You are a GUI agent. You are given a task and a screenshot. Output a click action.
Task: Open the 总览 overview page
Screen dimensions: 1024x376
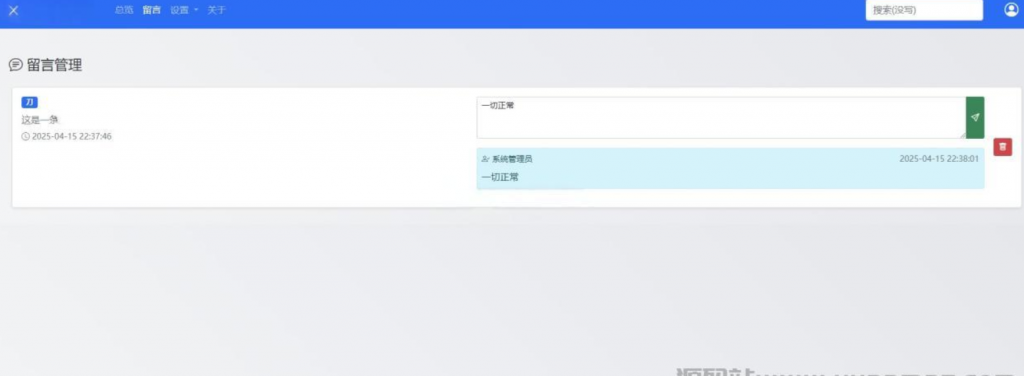pos(124,10)
